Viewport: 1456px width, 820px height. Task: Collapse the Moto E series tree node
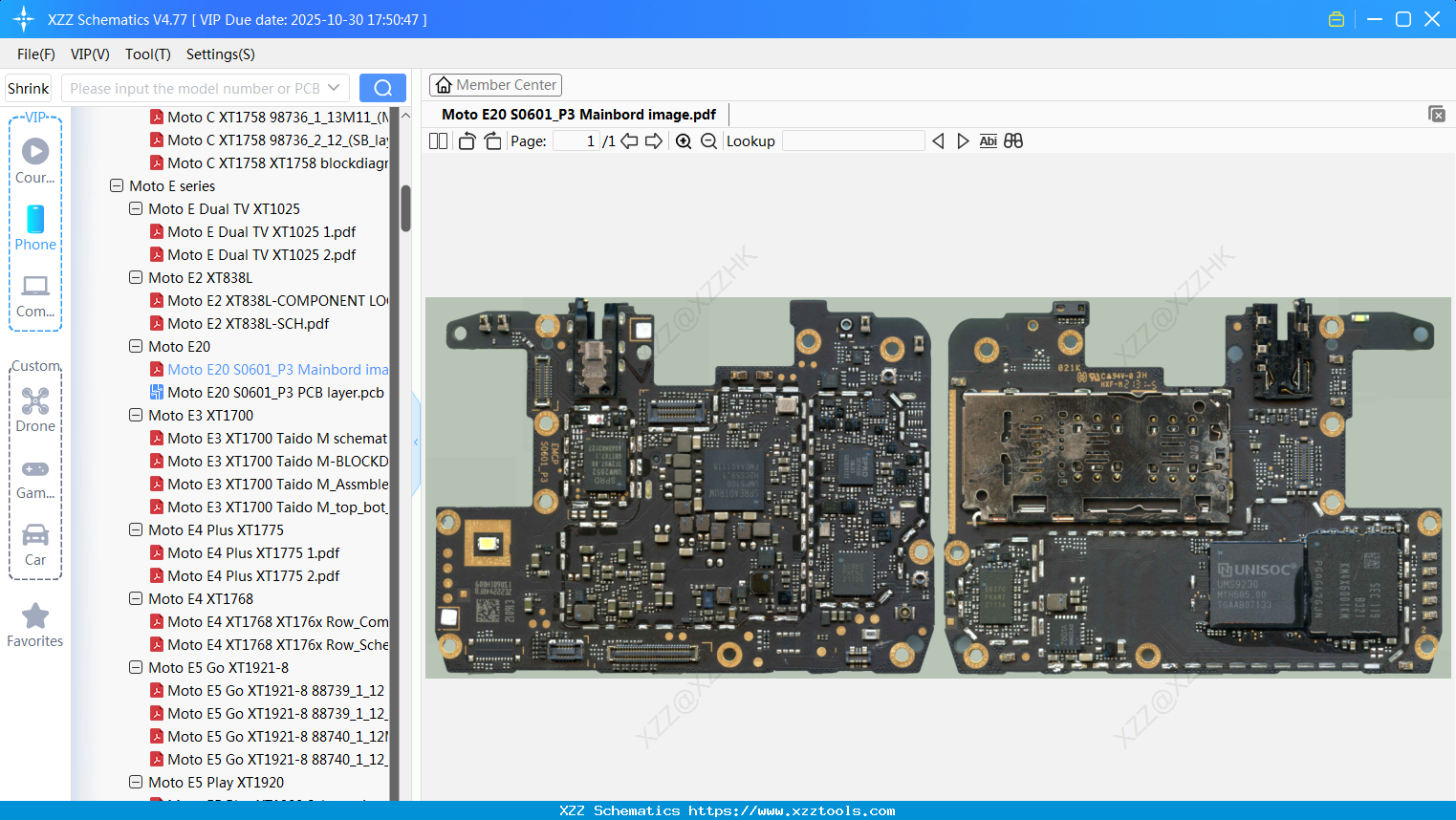(117, 186)
